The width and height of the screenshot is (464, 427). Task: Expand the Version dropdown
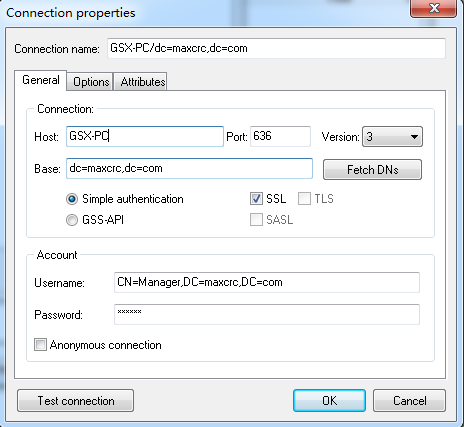(392, 137)
